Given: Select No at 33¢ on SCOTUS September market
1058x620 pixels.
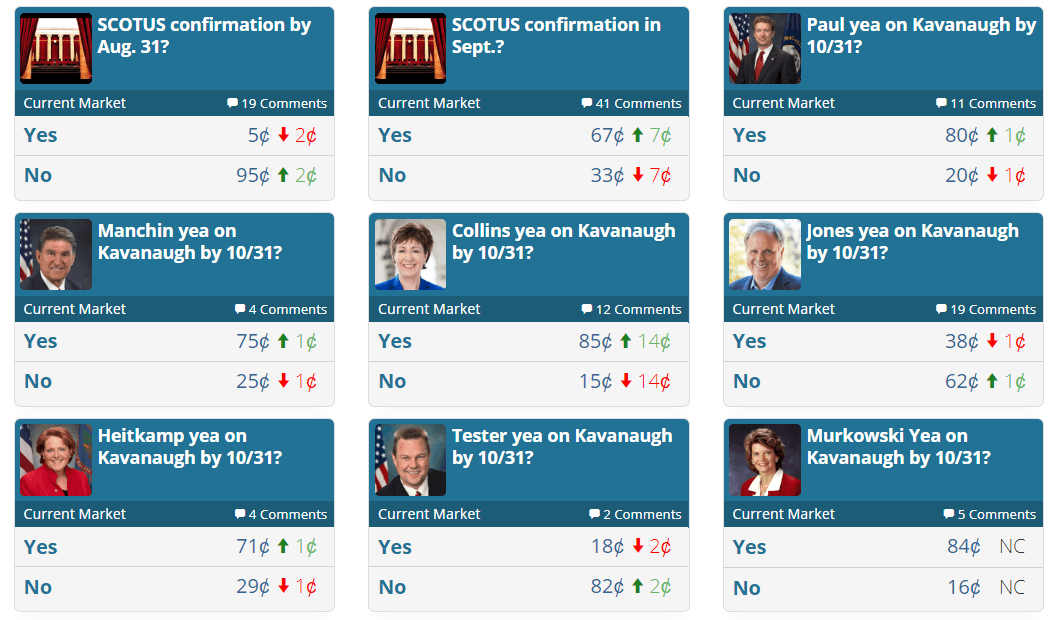Looking at the screenshot, I should (x=529, y=174).
